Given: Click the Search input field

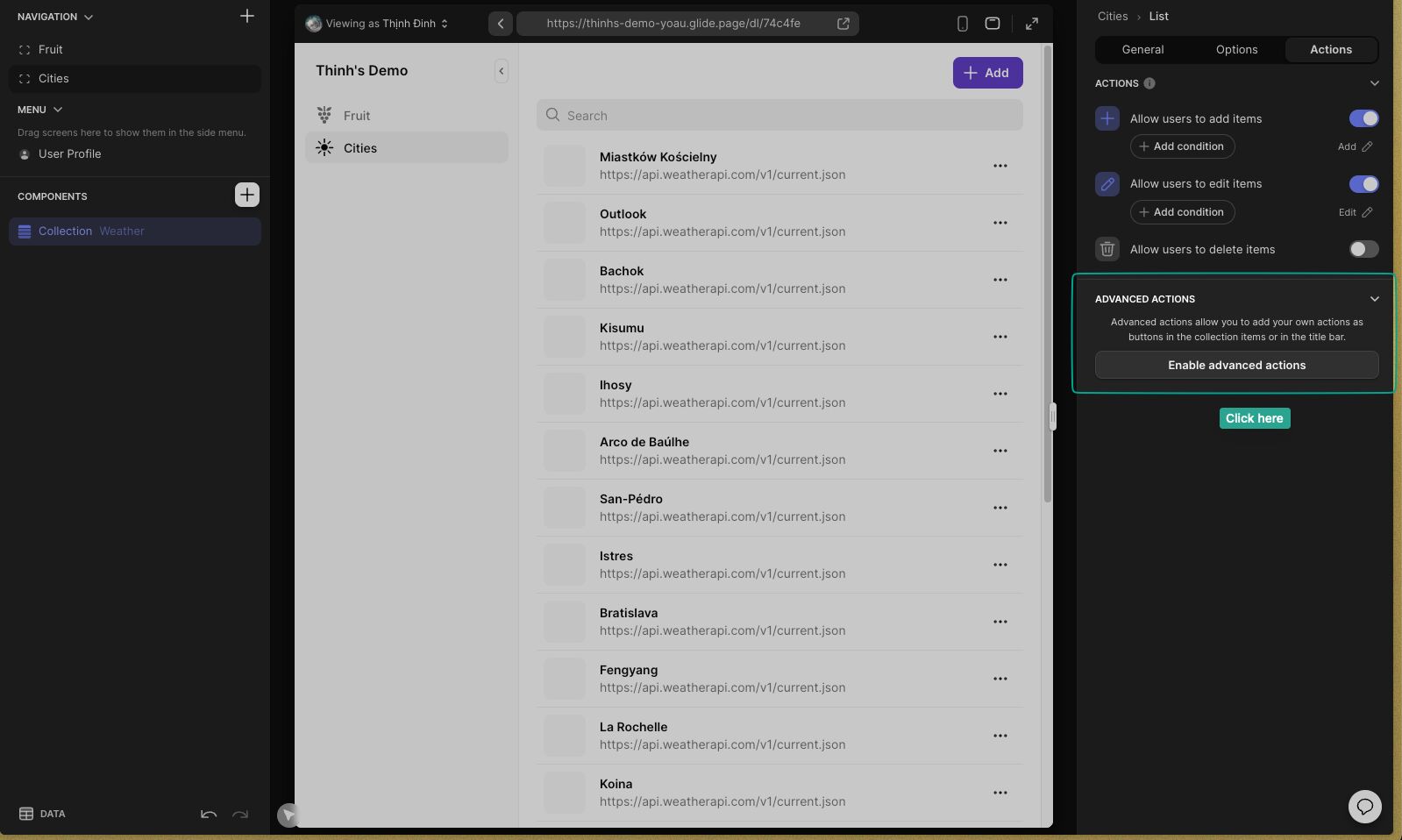Looking at the screenshot, I should click(x=779, y=116).
